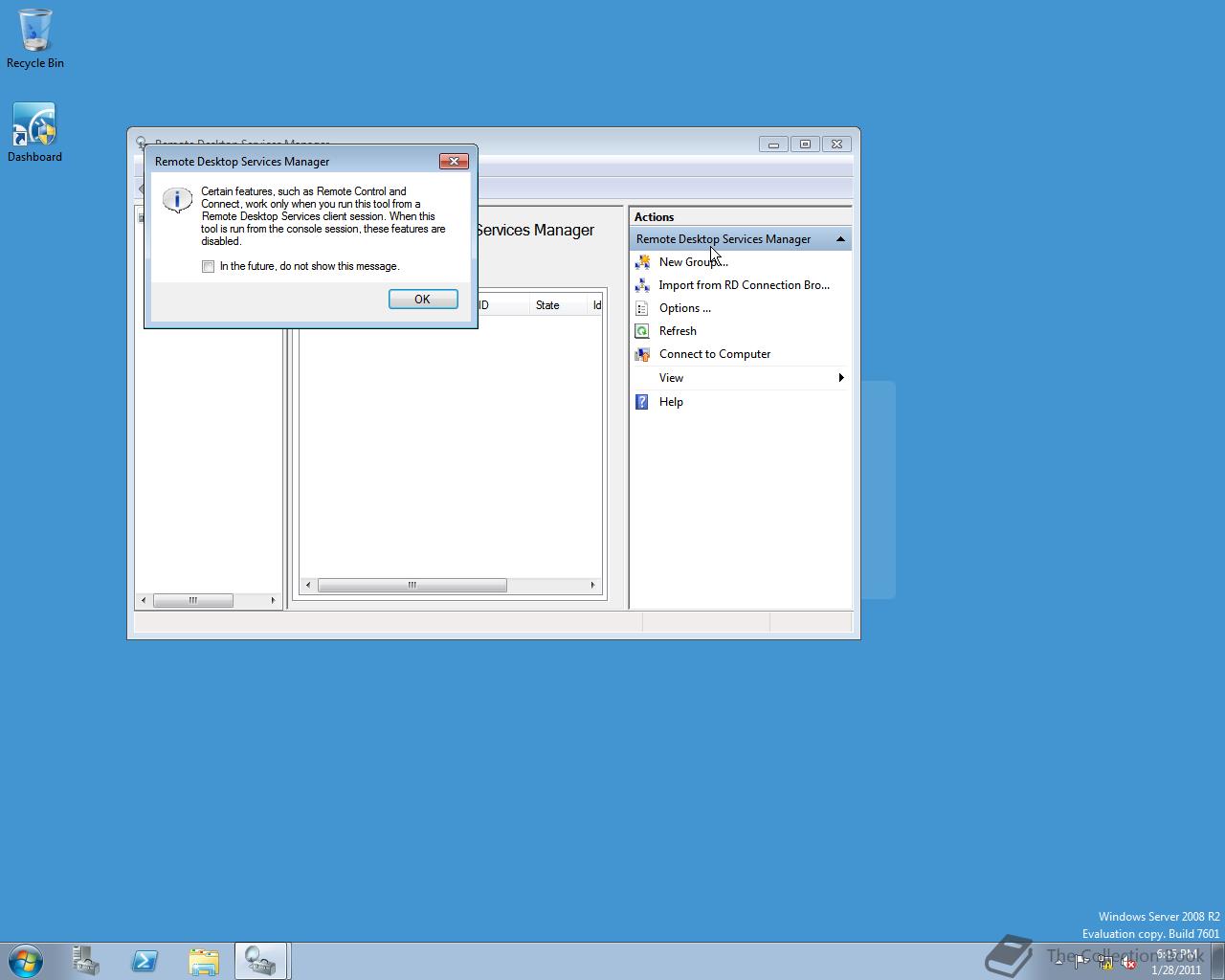Click the taskbar clock showing 1/28/2011
Viewport: 1225px width, 980px height.
[x=1176, y=962]
